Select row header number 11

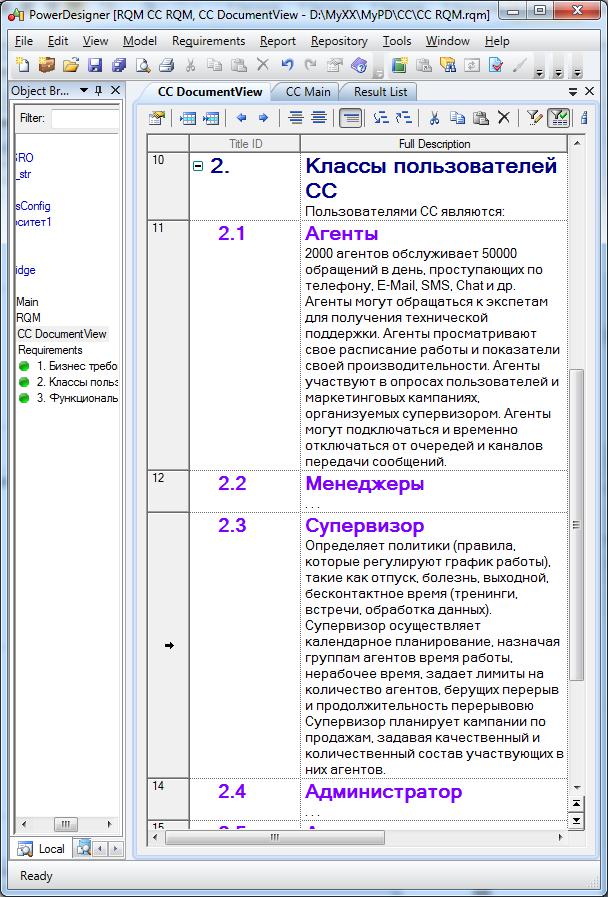(x=168, y=345)
